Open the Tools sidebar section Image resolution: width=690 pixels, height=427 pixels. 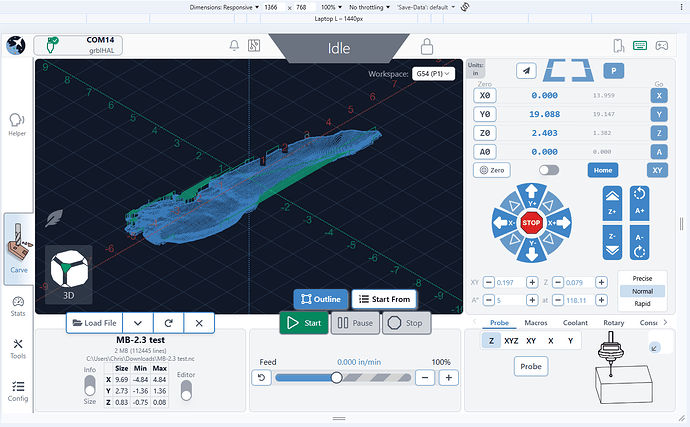click(18, 349)
